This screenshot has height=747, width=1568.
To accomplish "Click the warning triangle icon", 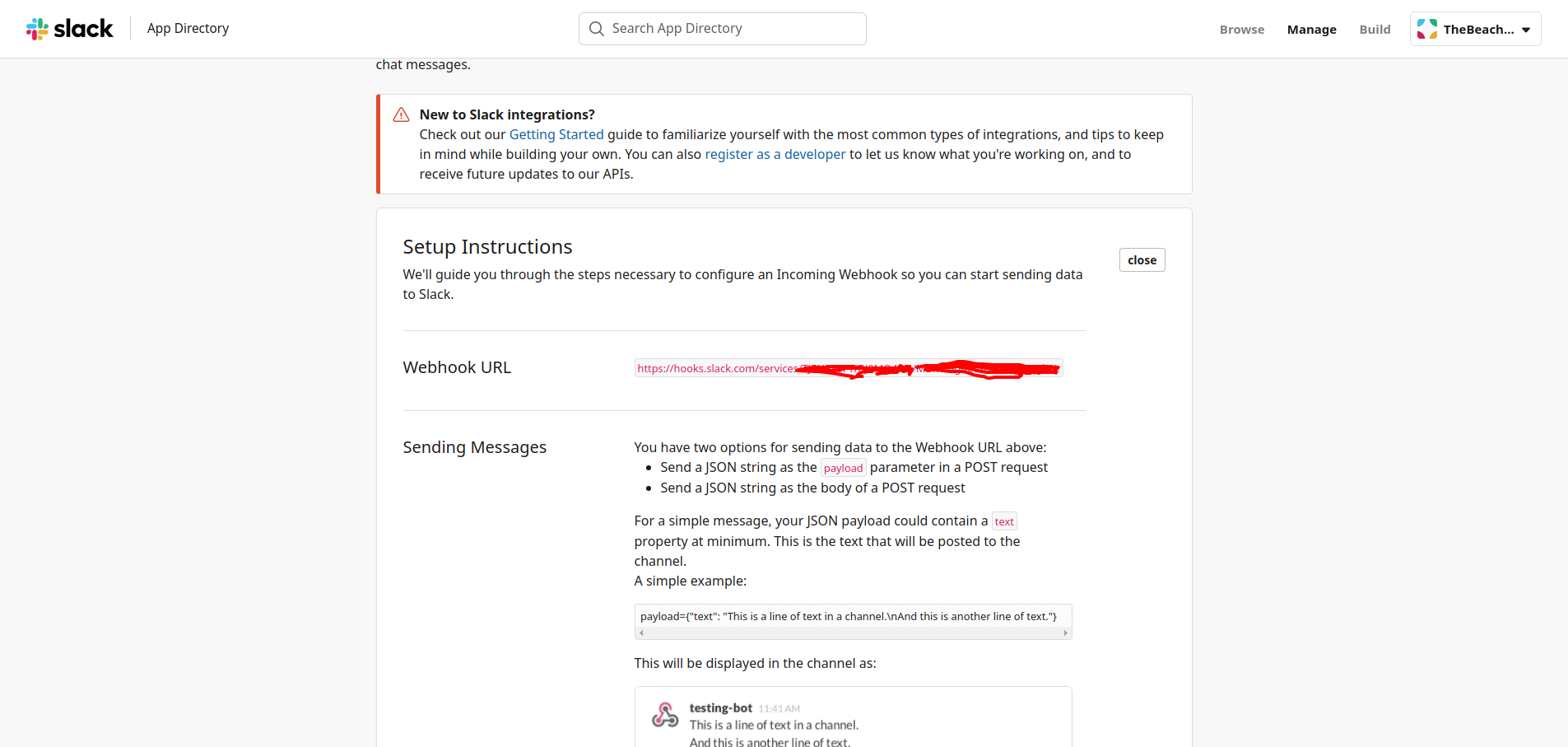I will pos(401,114).
